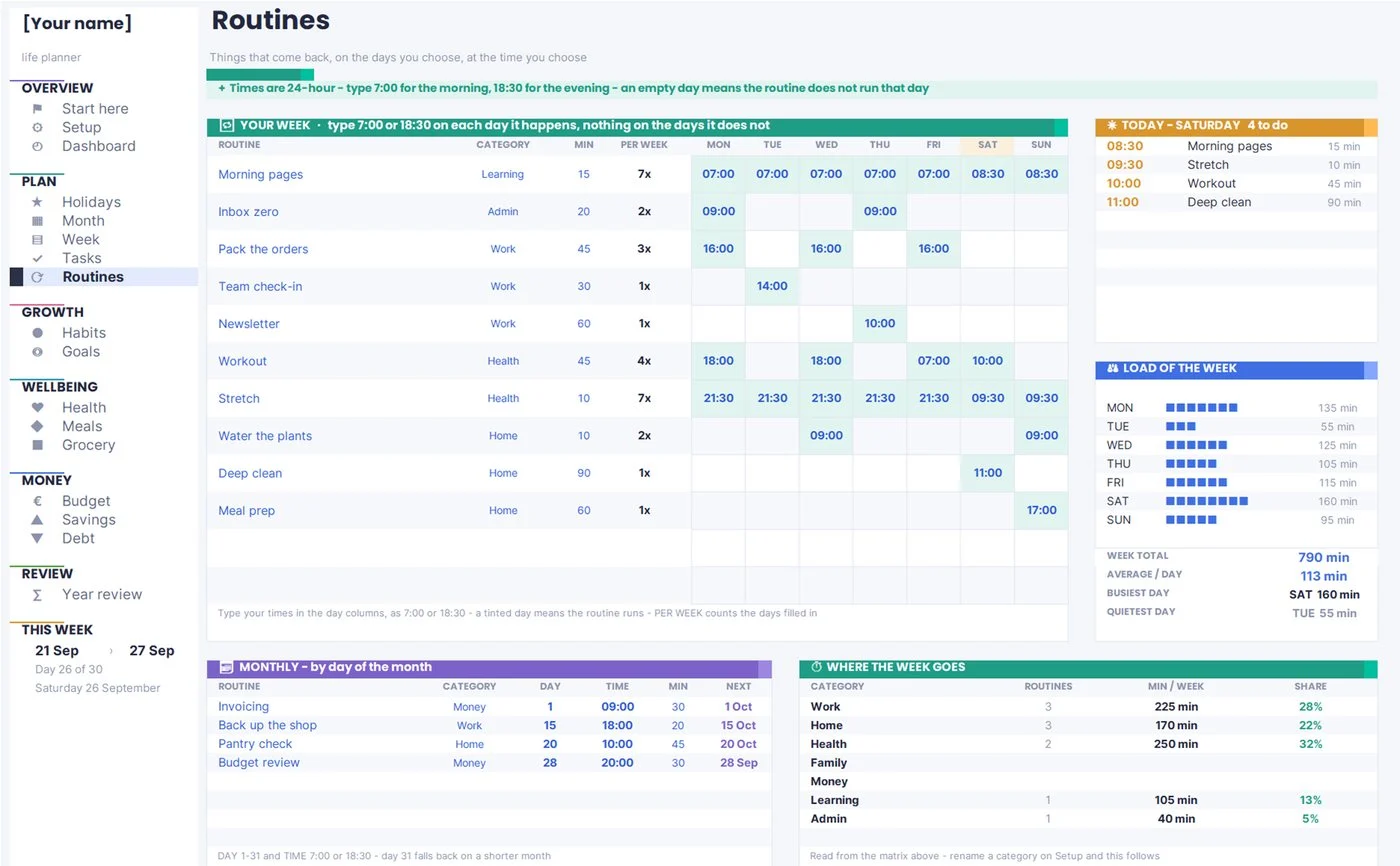Select the Inbox zero routine name
The image size is (1400, 866).
tap(248, 212)
